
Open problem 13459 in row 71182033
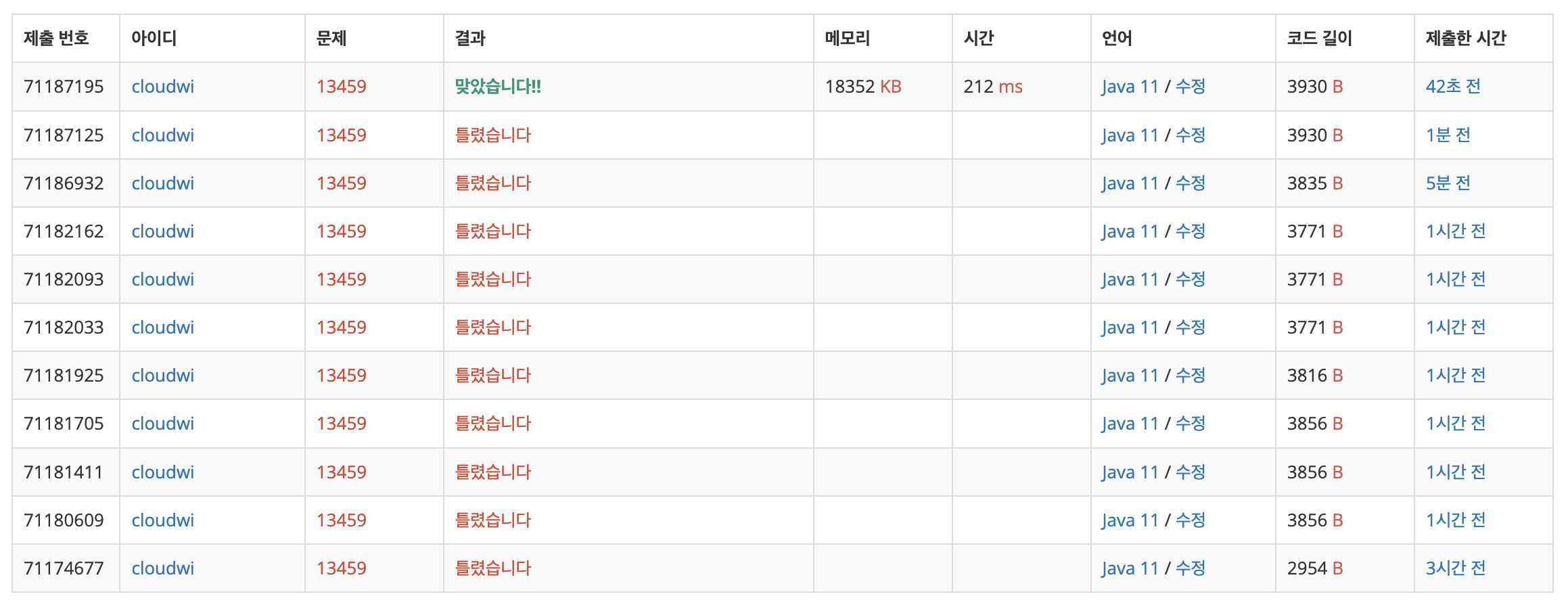click(x=341, y=328)
